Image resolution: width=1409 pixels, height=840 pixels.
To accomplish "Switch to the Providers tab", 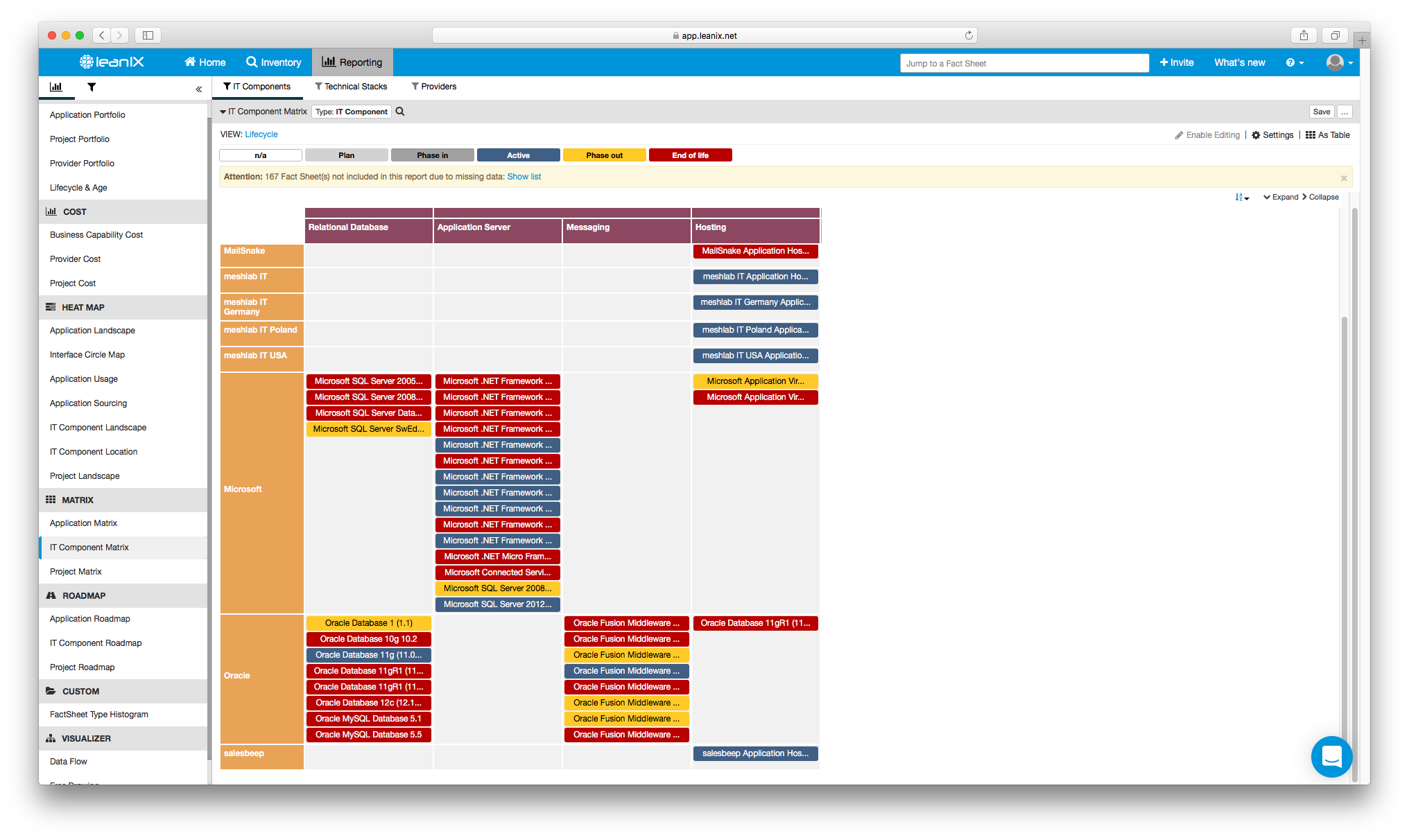I will tap(434, 87).
